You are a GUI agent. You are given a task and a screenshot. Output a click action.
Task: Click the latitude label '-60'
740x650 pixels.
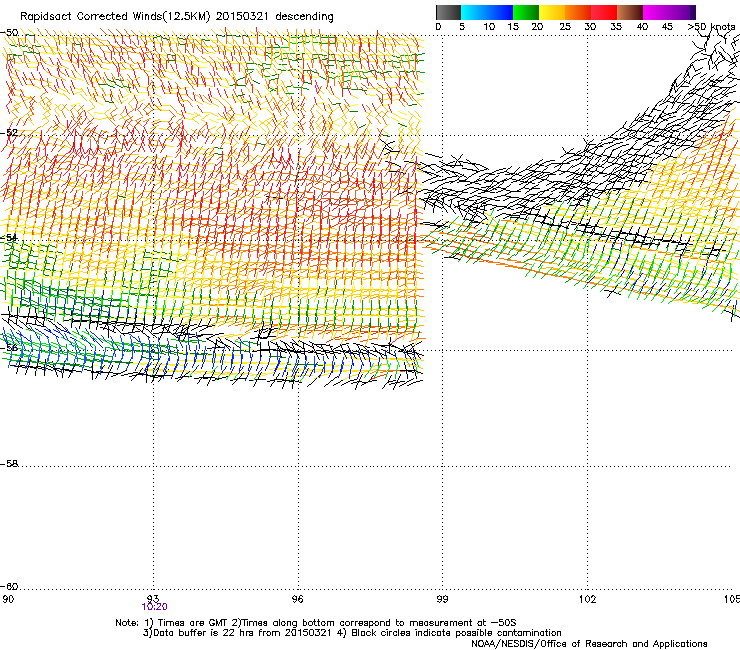9,586
